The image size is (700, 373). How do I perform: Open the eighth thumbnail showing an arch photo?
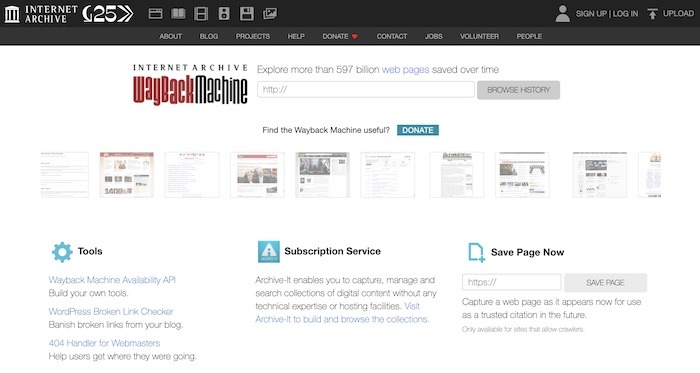pyautogui.click(x=522, y=175)
